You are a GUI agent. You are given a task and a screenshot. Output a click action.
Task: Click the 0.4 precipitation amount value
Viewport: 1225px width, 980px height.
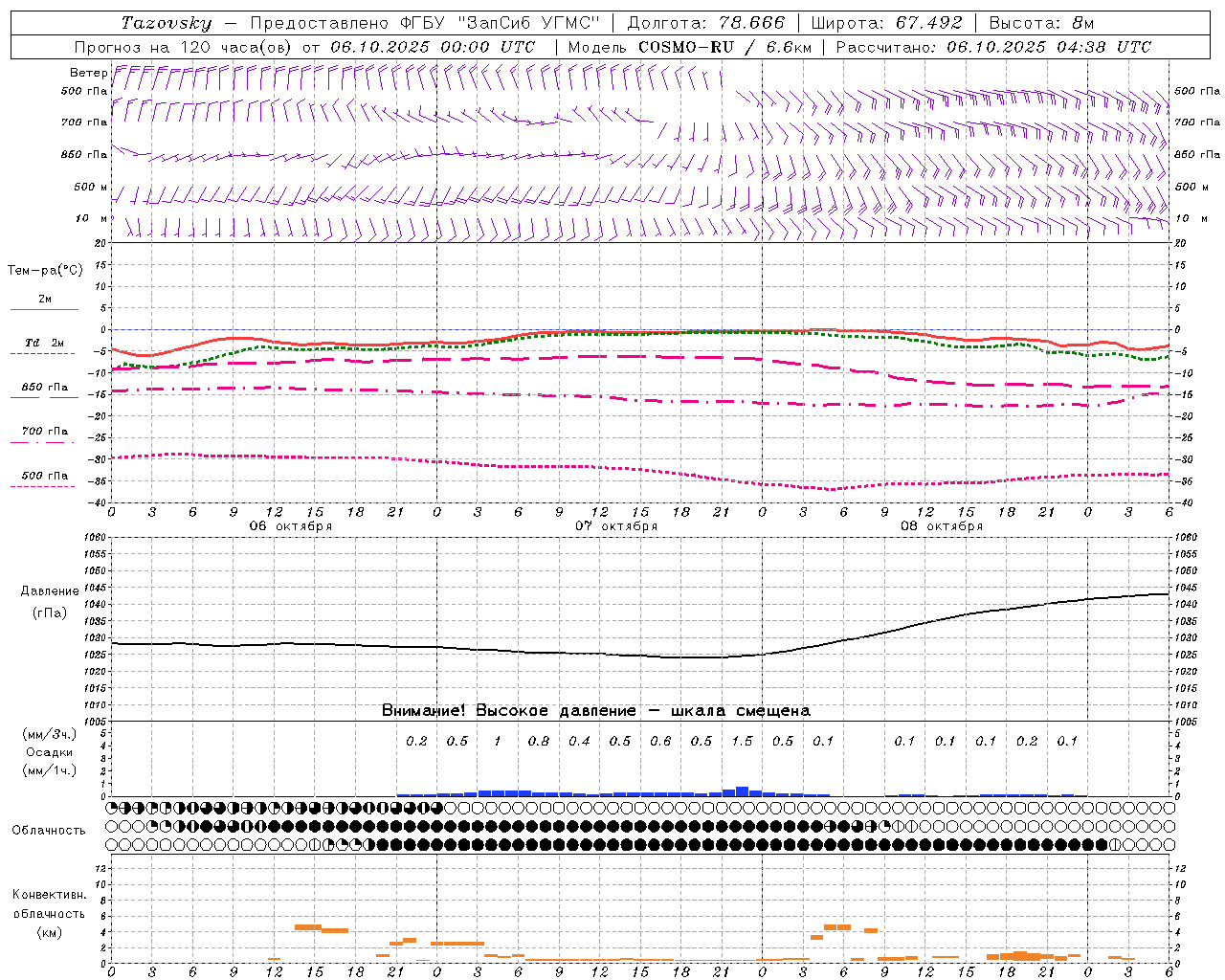click(579, 741)
